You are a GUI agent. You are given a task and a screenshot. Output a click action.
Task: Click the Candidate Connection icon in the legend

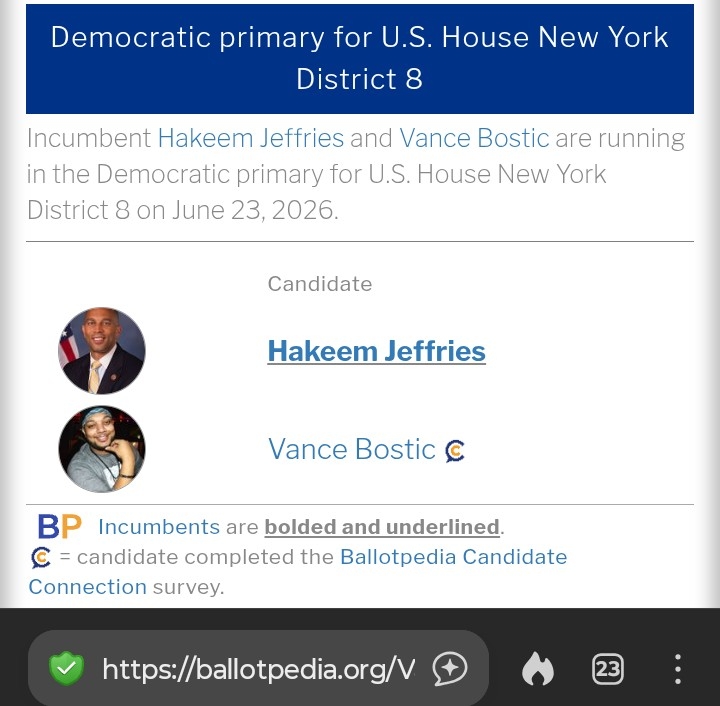(x=41, y=557)
